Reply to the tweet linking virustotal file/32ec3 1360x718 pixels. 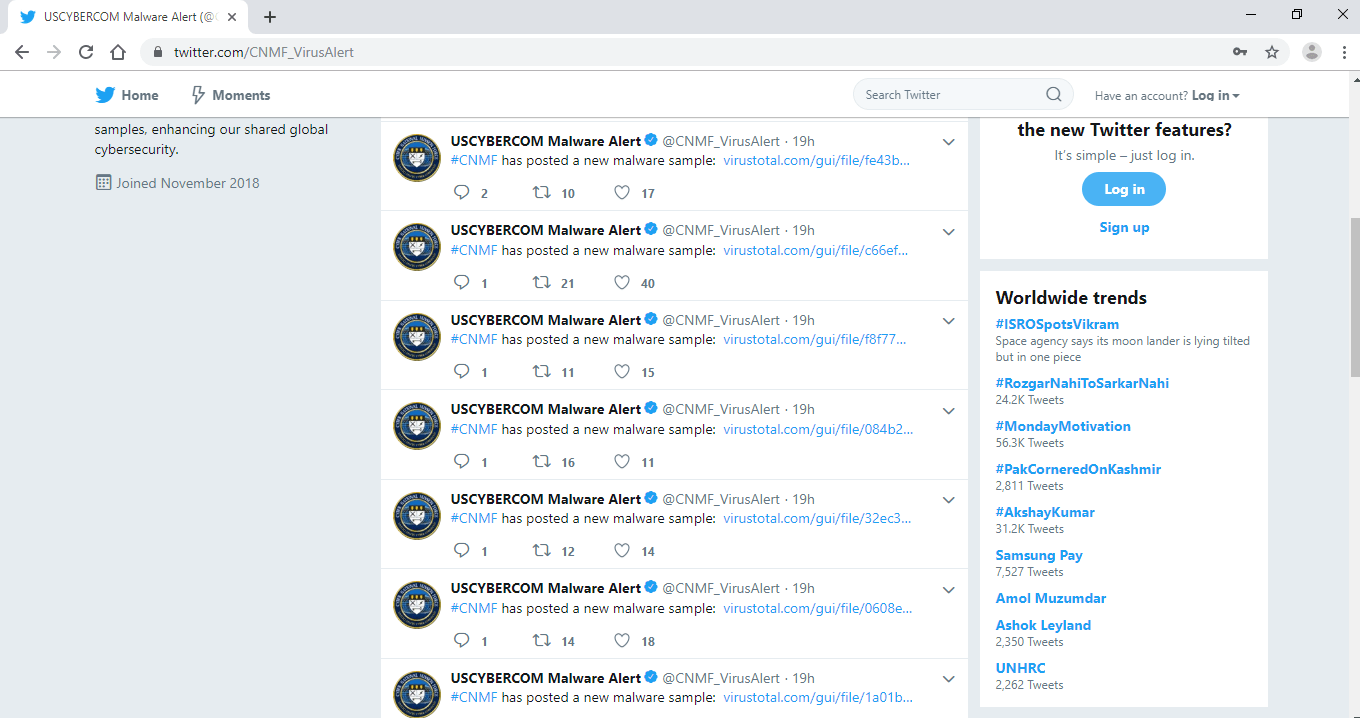pos(461,551)
